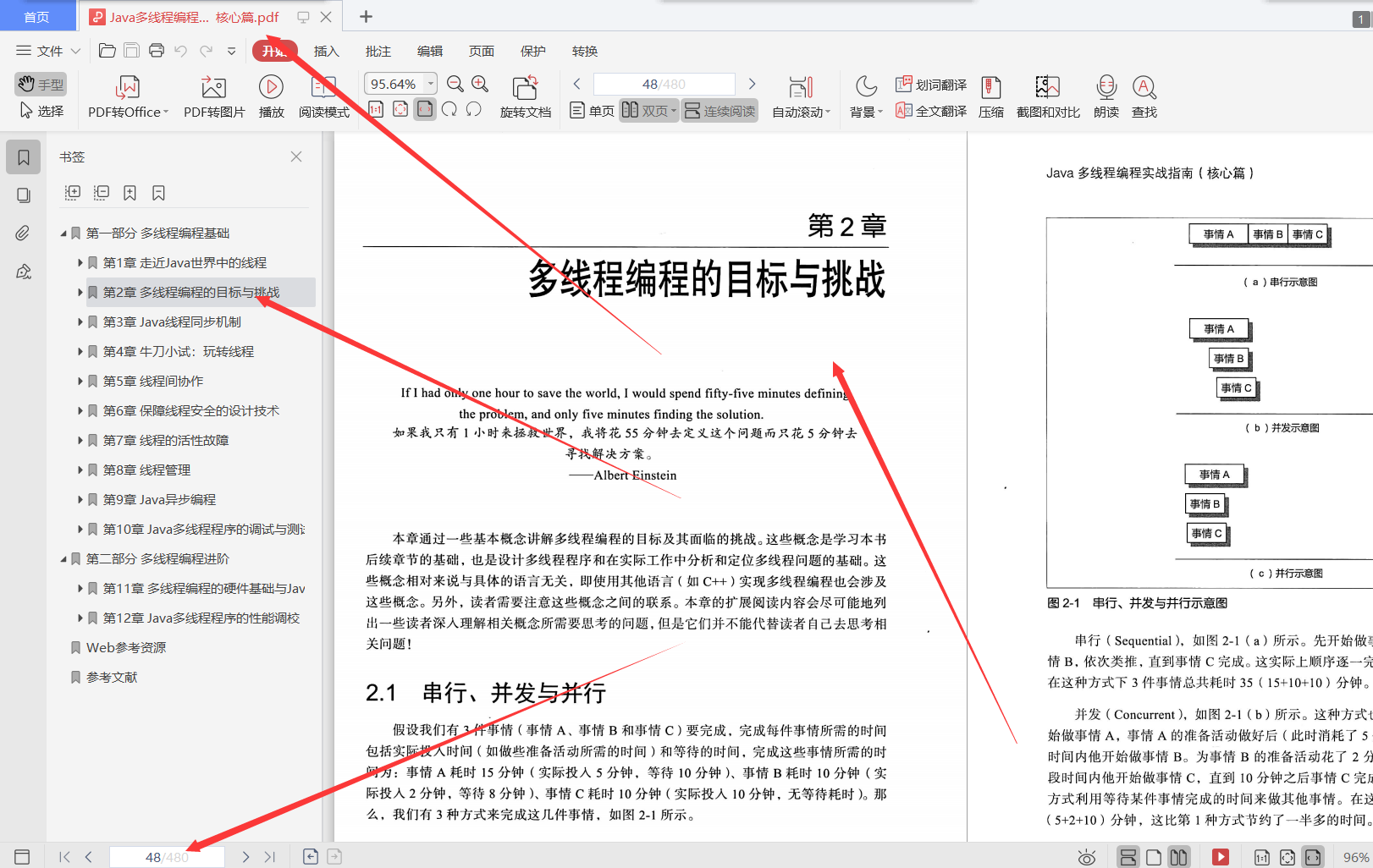Click the status bar page number field
The width and height of the screenshot is (1373, 868).
tap(167, 857)
